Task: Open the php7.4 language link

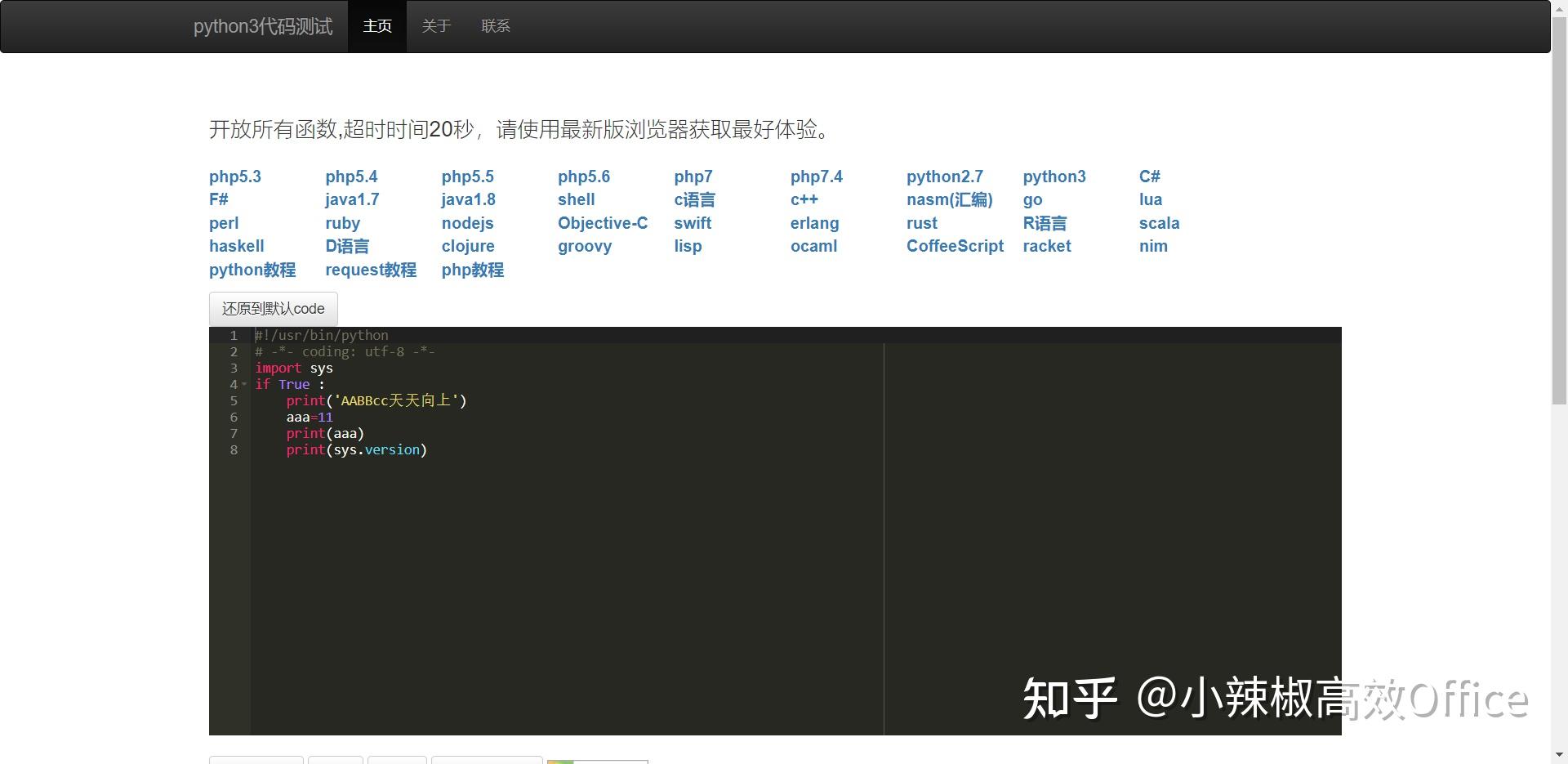Action: (x=816, y=176)
